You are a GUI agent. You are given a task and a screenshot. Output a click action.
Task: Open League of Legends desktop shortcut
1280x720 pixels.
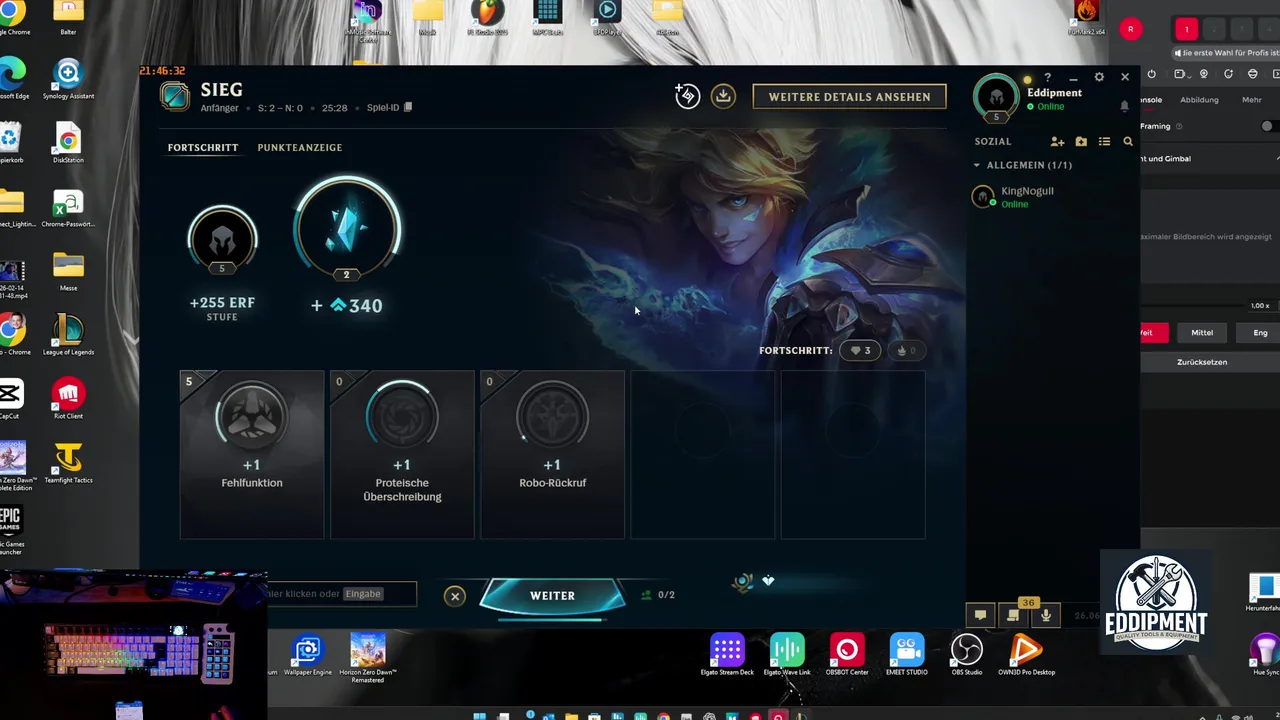68,335
